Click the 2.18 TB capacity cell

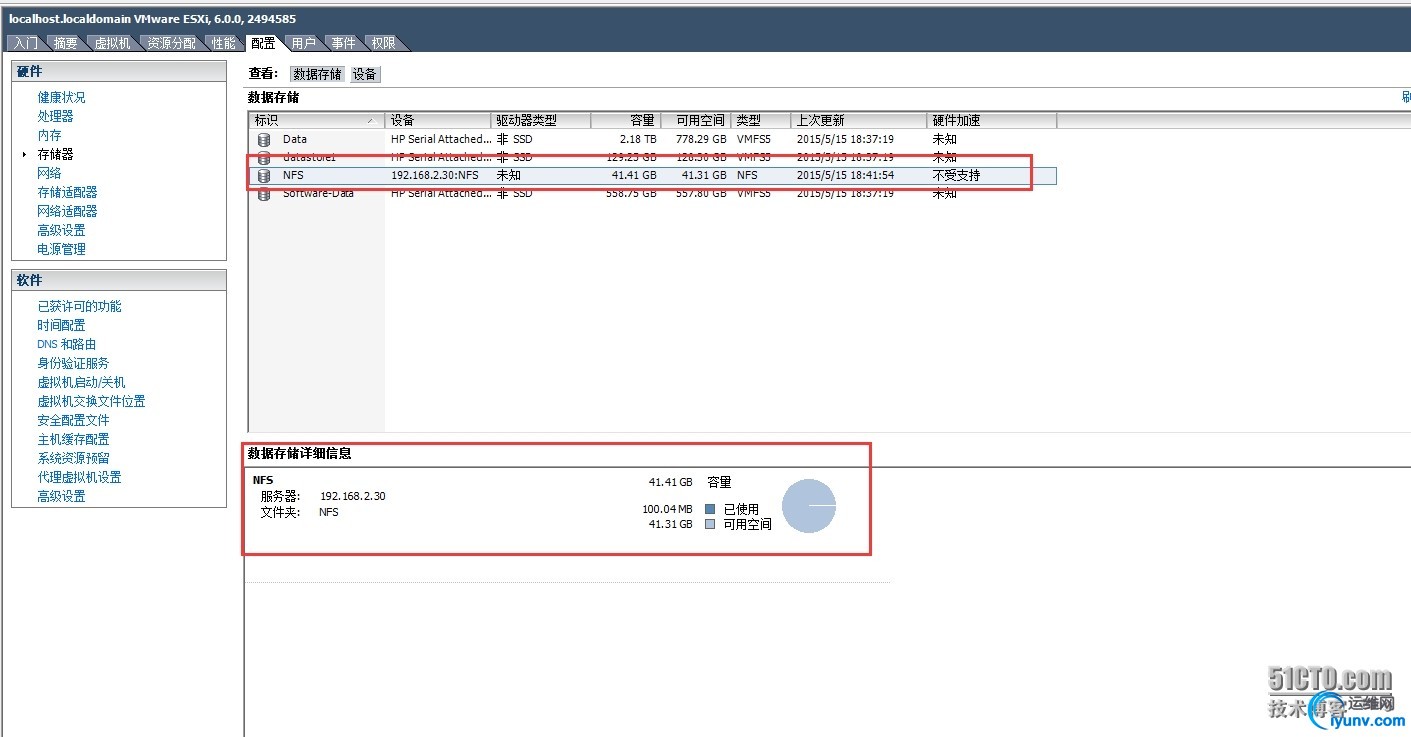[638, 140]
